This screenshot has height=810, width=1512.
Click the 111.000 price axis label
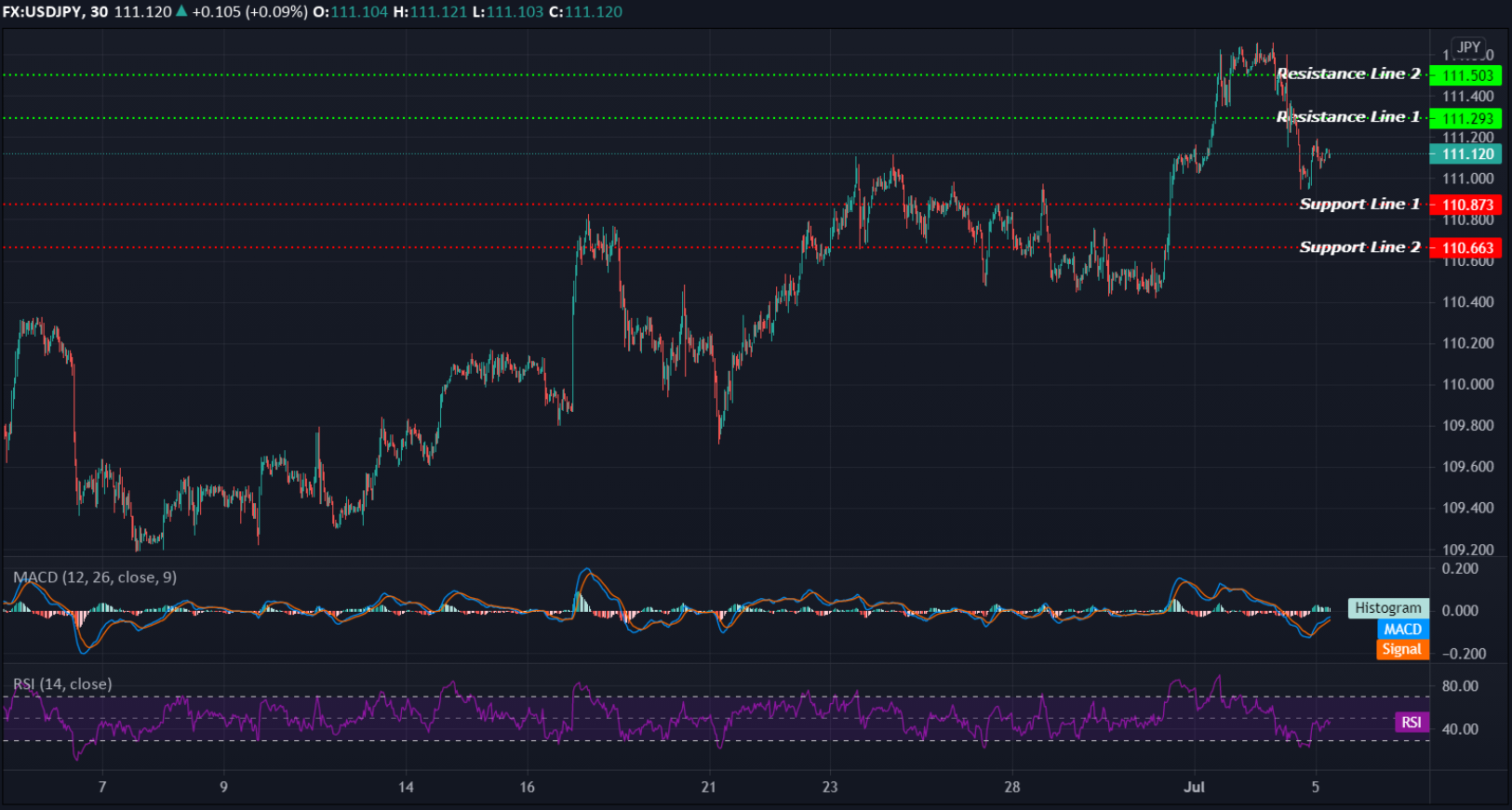coord(1468,179)
